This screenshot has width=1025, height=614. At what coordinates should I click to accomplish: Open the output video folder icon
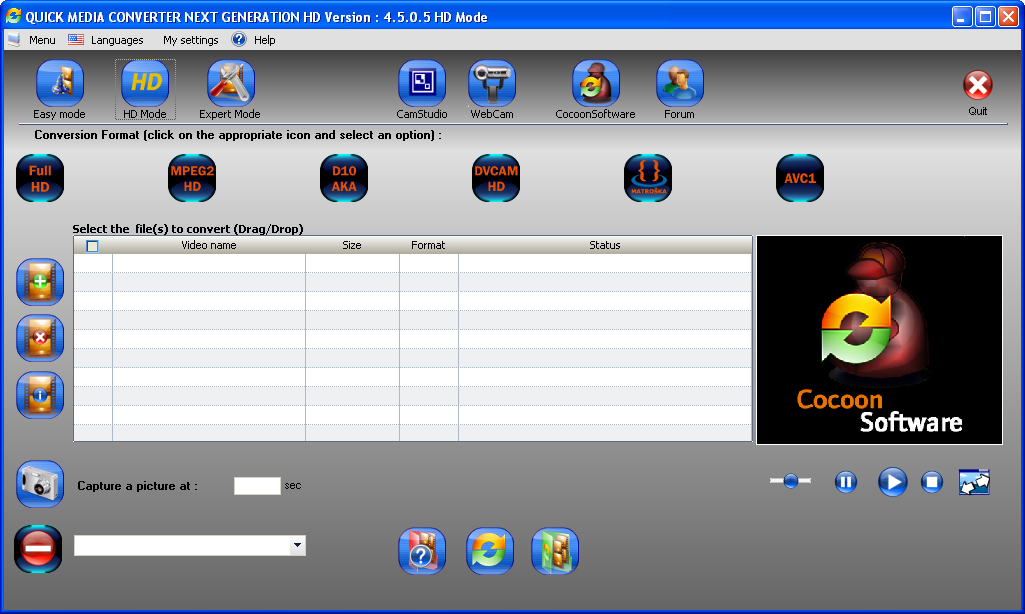555,551
